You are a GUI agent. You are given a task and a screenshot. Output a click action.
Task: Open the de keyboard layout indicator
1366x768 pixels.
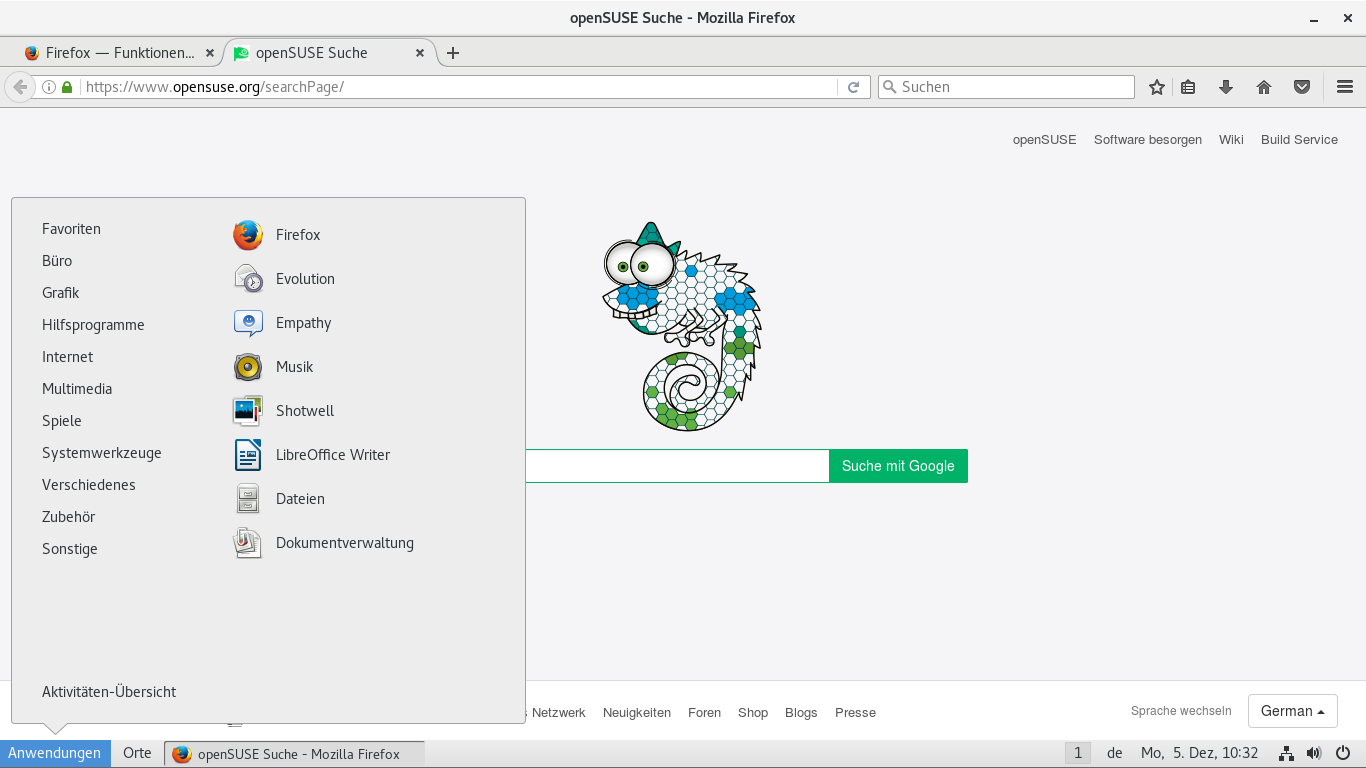(x=1115, y=753)
